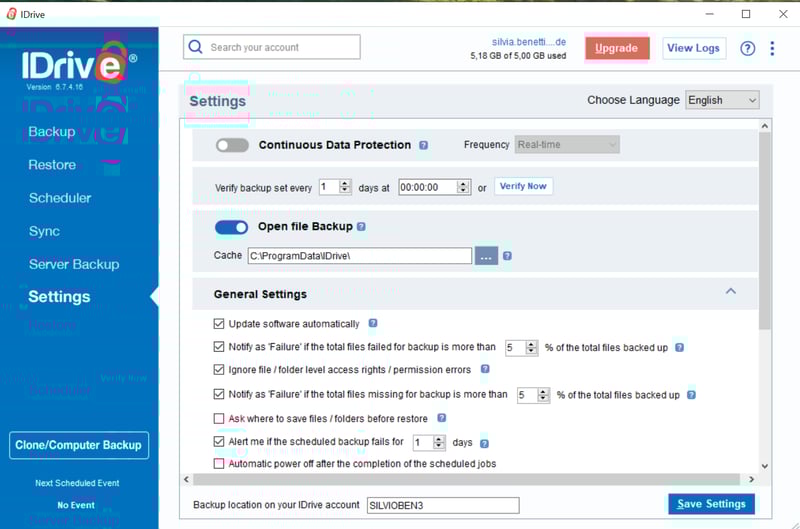Turn off the Open file Backup toggle
The width and height of the screenshot is (800, 529).
click(x=232, y=227)
